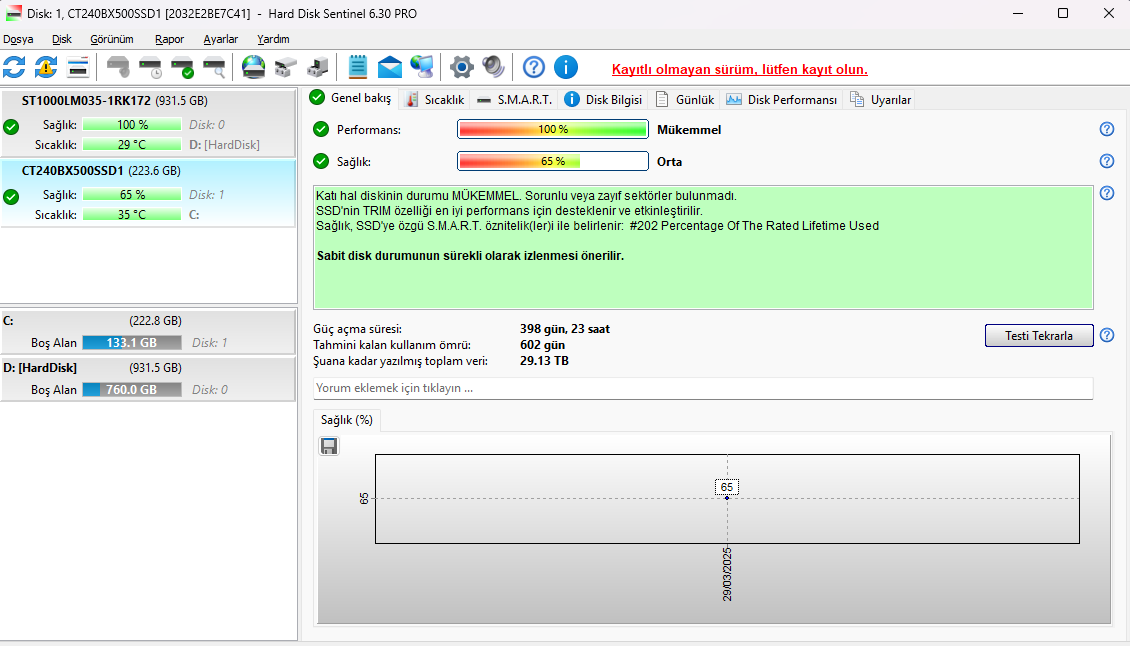Click the 29/03/2025 chart date label

coord(727,574)
